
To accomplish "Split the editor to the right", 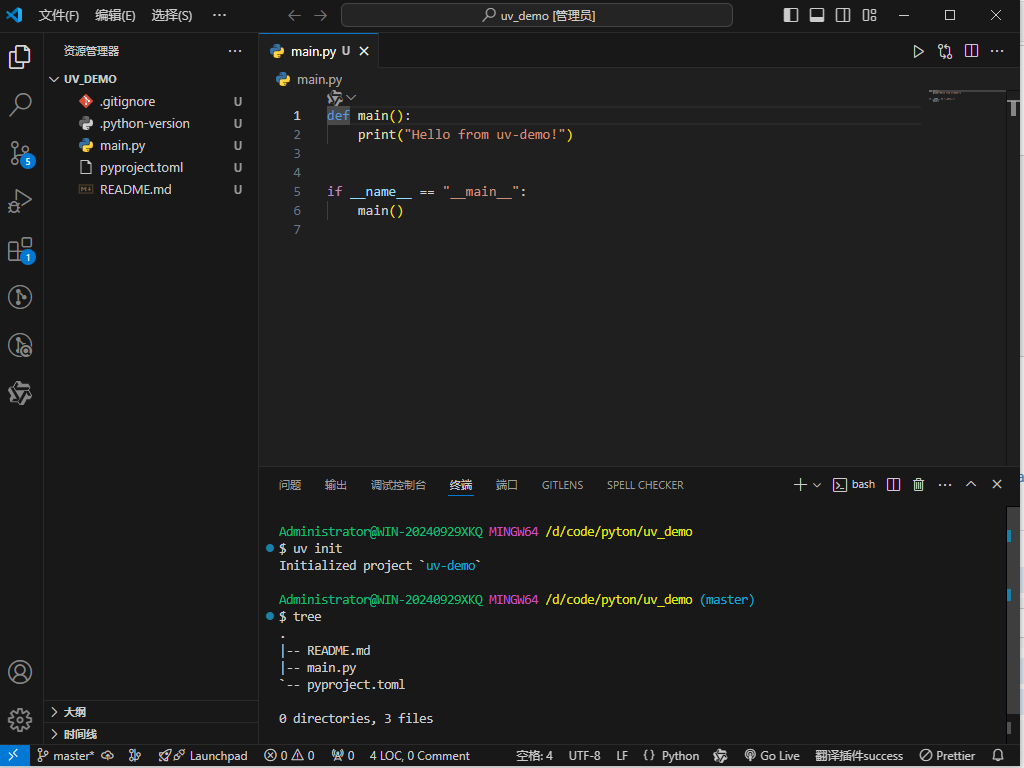I will [971, 51].
